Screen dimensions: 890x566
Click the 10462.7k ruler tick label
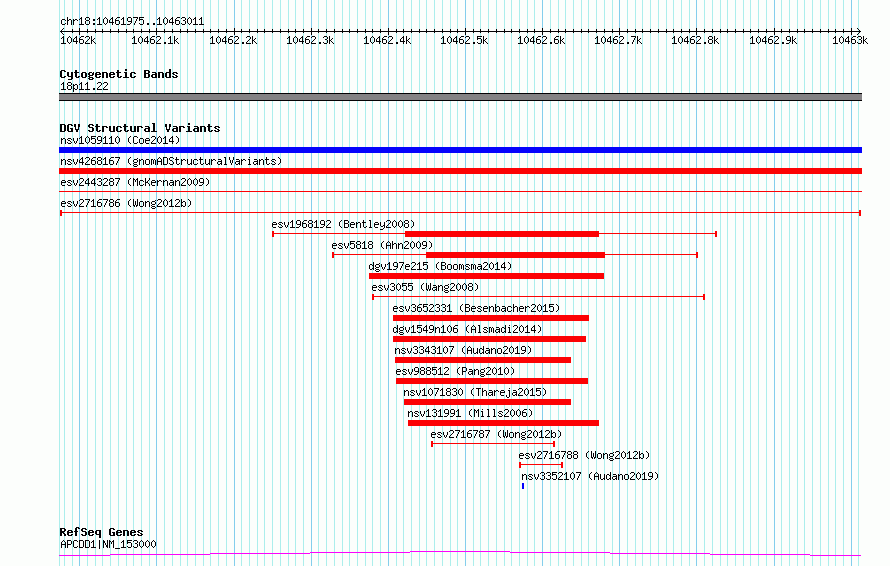click(x=618, y=40)
